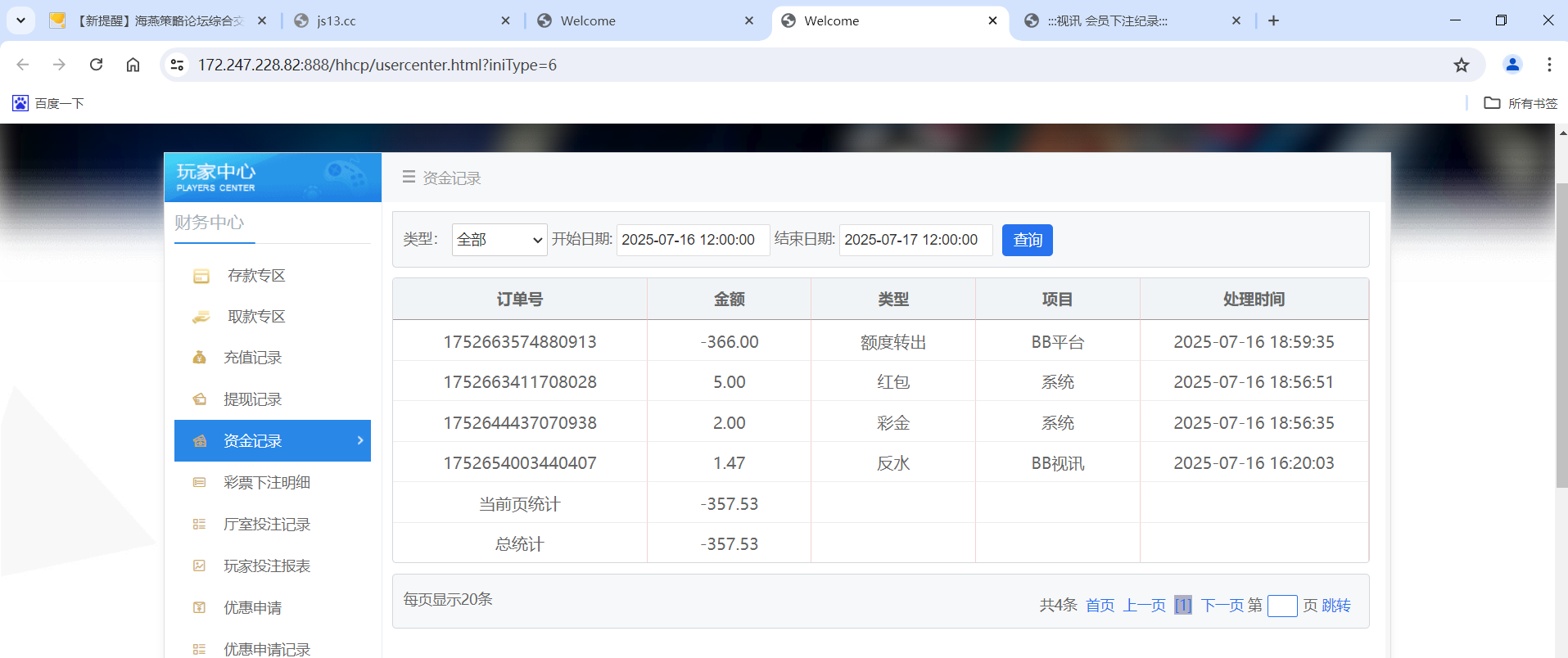Click the vertical page scrollbar
1568x658 pixels.
coord(1561,336)
